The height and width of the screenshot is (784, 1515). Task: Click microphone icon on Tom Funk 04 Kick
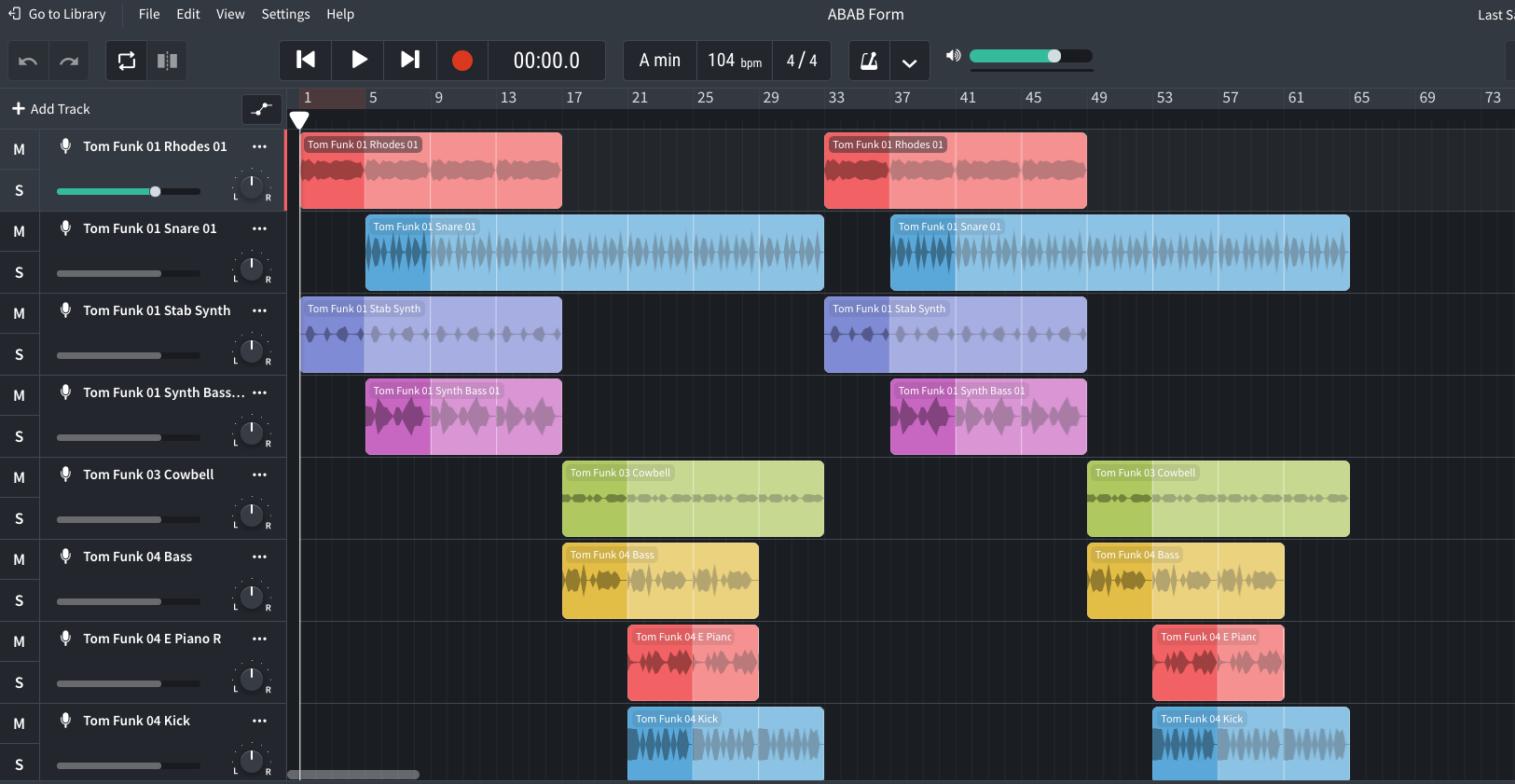click(x=65, y=720)
